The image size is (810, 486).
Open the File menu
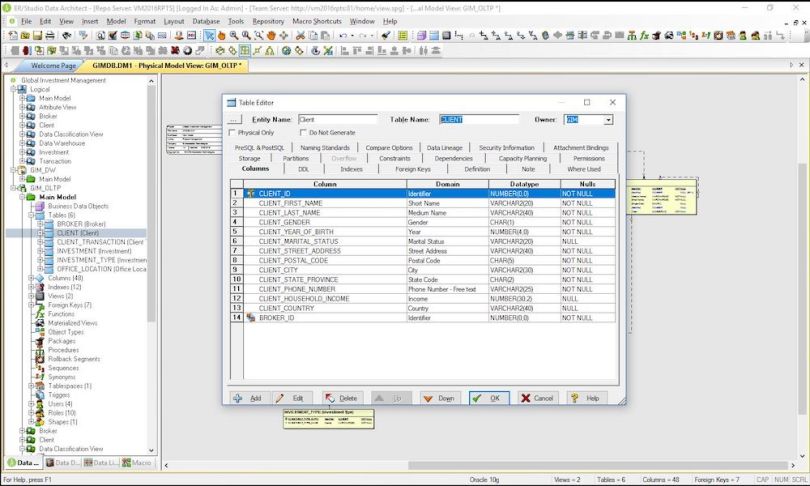point(26,21)
